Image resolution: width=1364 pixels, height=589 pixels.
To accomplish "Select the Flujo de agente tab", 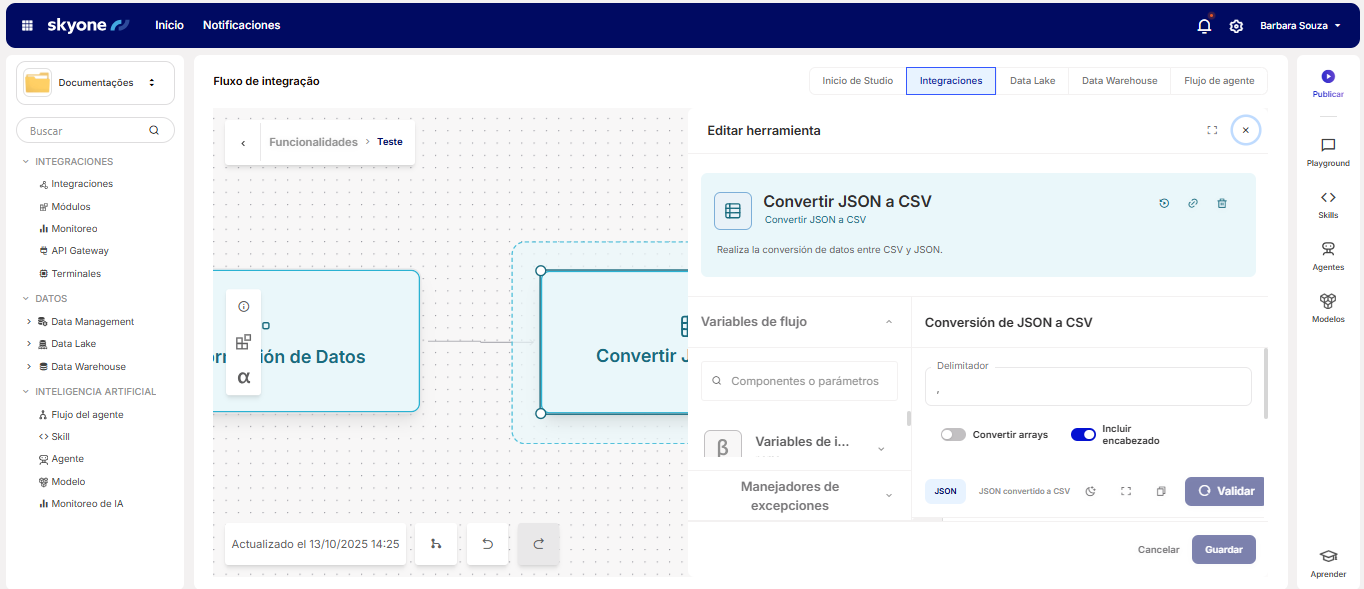I will 1218,81.
